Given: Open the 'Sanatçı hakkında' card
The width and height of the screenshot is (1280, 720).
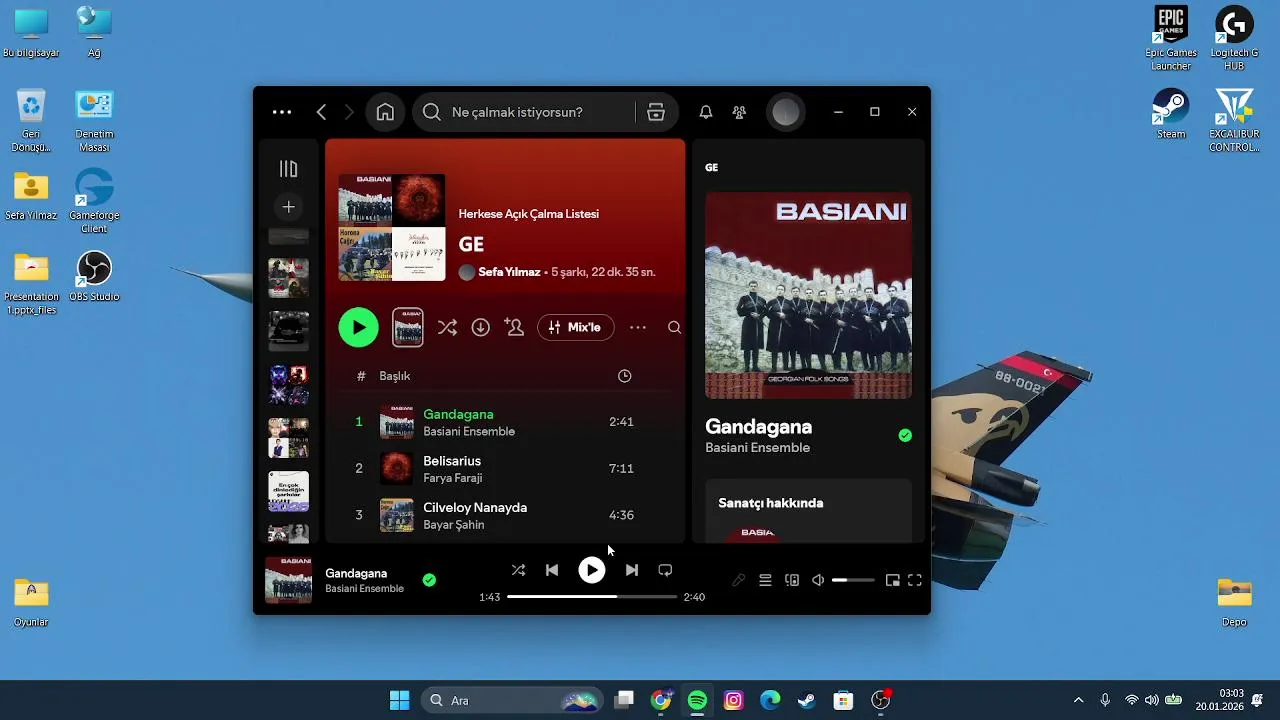Looking at the screenshot, I should pyautogui.click(x=808, y=511).
